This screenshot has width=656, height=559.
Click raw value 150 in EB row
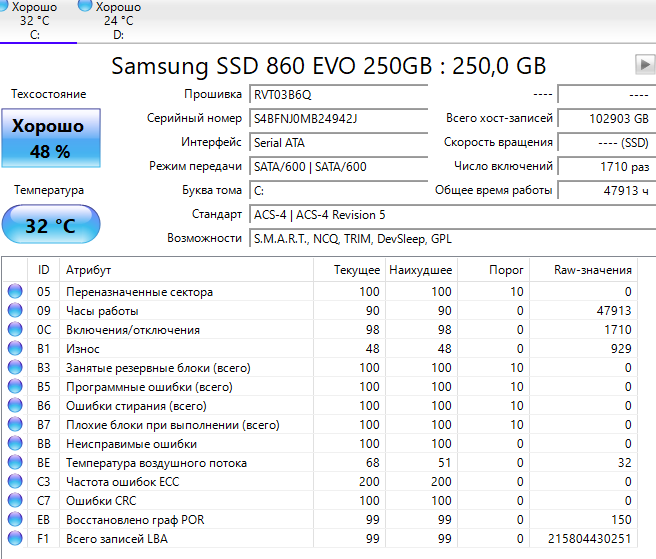pyautogui.click(x=621, y=520)
